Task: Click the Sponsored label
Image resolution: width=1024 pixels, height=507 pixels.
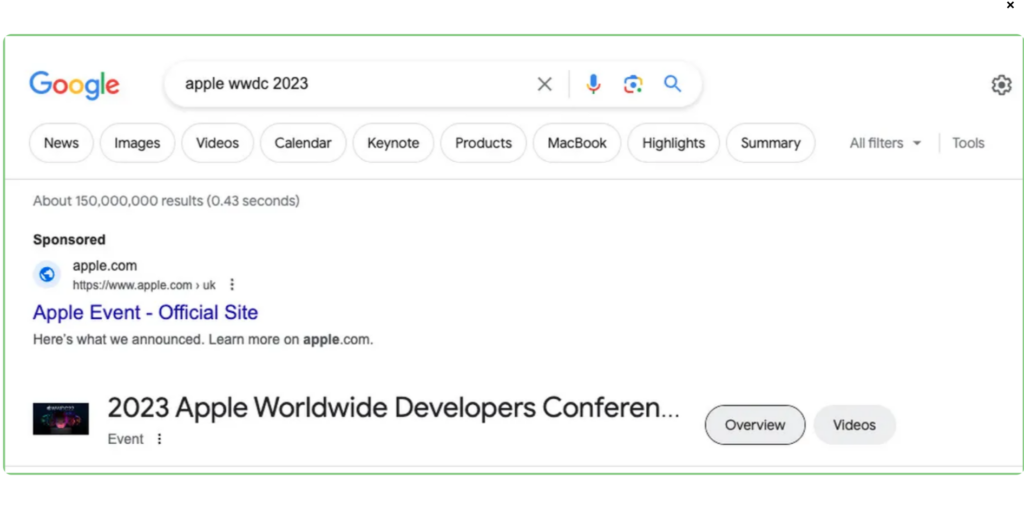Action: coord(69,240)
